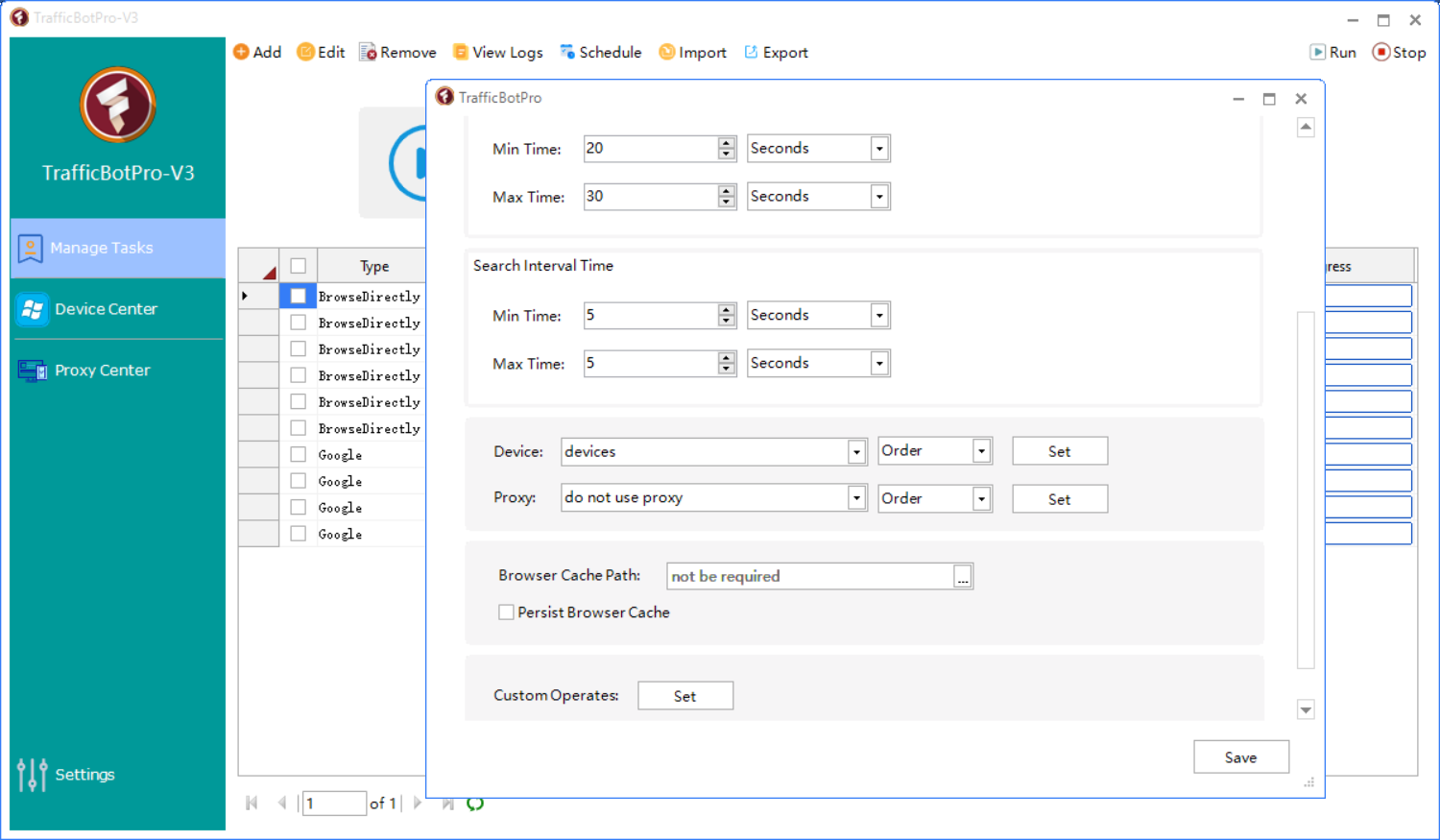Click the first row selector arrow
Viewport: 1440px width, 840px height.
258,296
